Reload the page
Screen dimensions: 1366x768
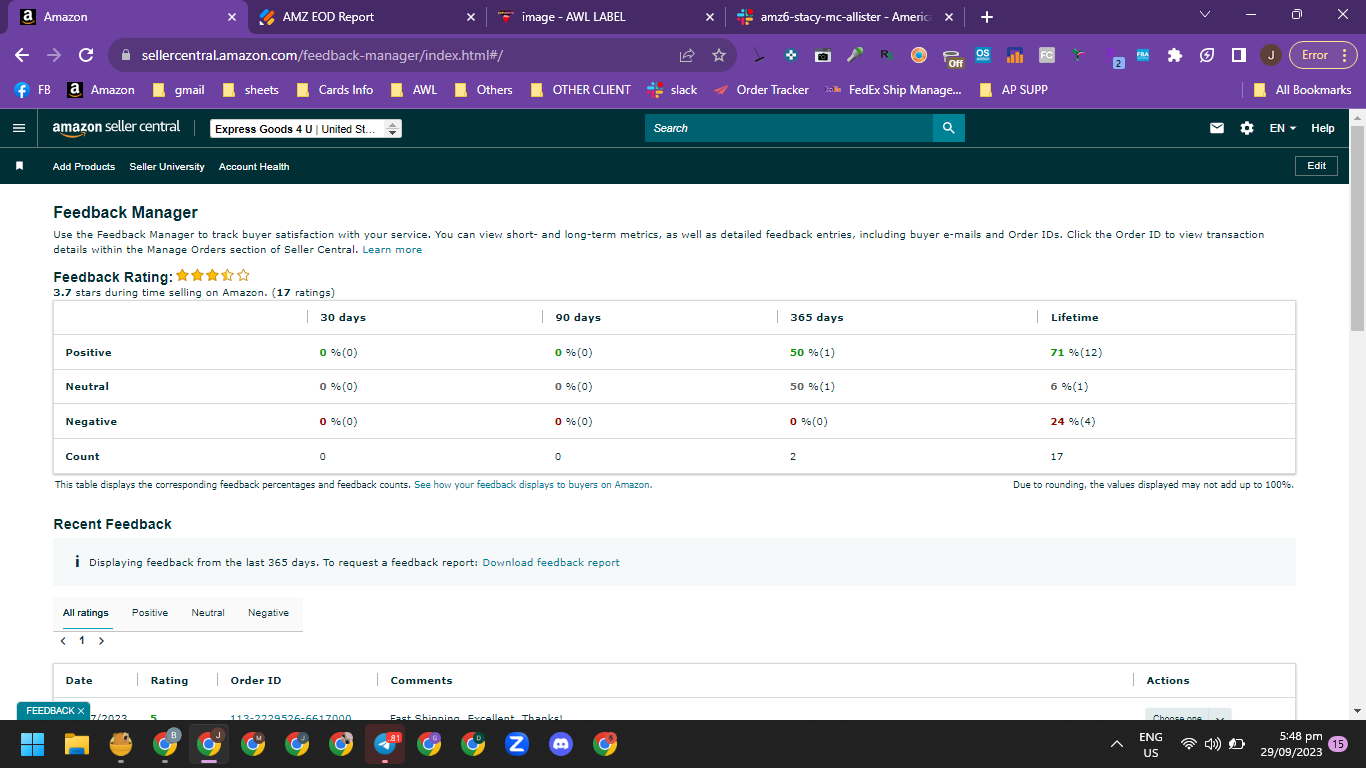click(86, 55)
